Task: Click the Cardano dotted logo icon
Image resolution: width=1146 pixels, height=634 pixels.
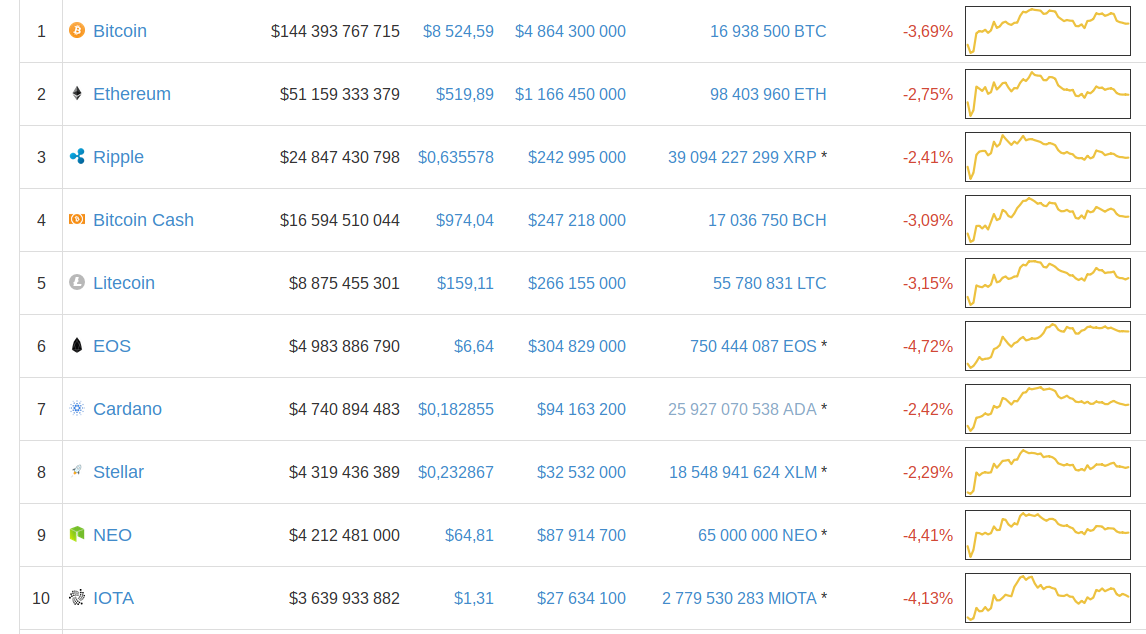Action: click(77, 408)
